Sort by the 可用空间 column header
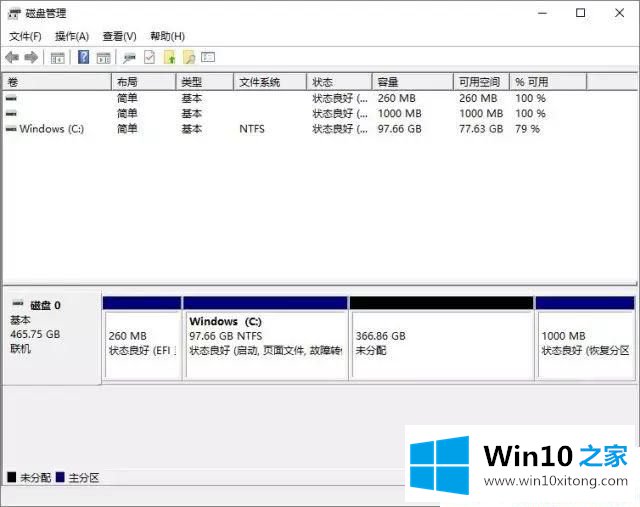Viewport: 640px width, 507px height. 481,82
